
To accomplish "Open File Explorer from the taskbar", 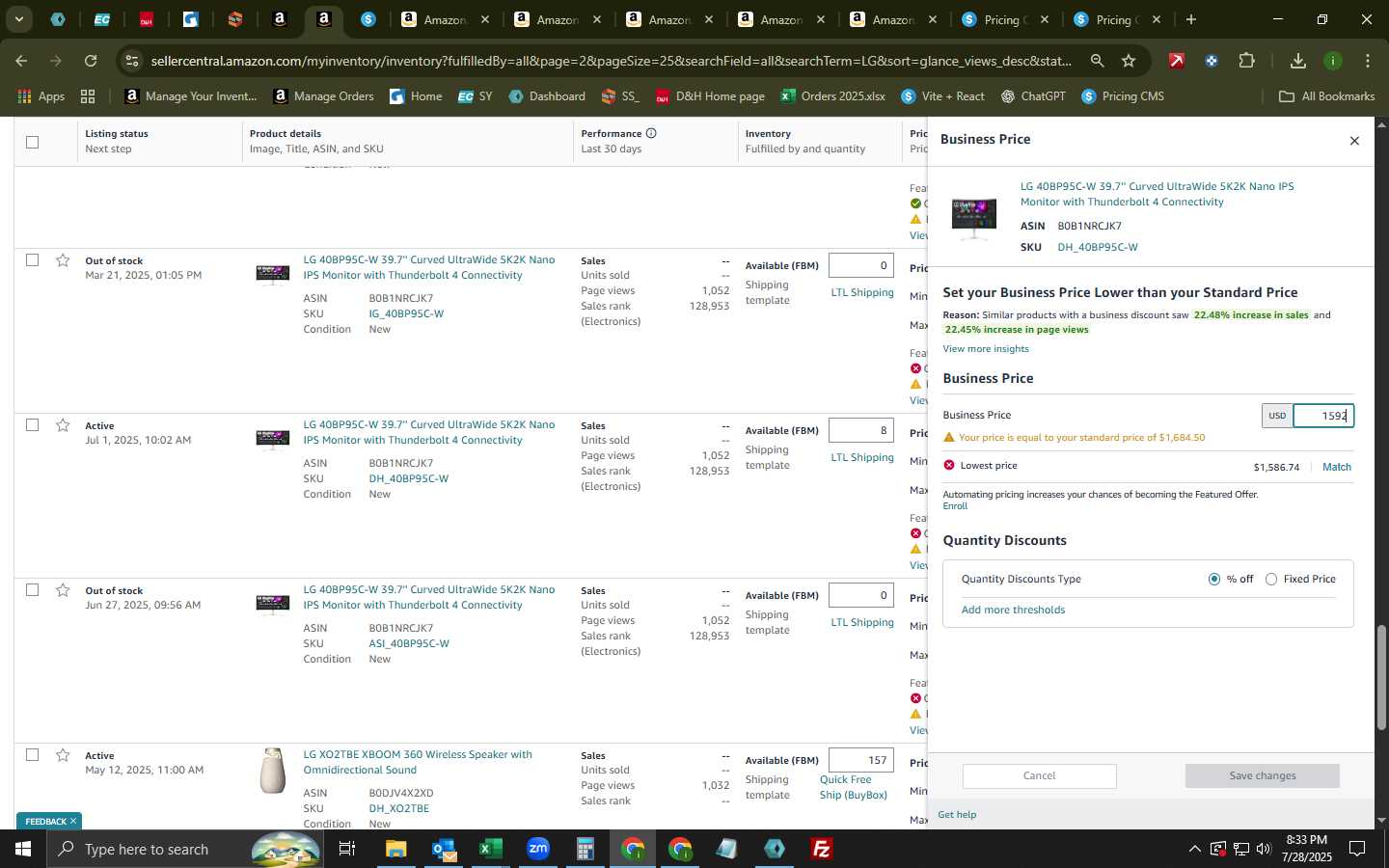I will pos(395,849).
